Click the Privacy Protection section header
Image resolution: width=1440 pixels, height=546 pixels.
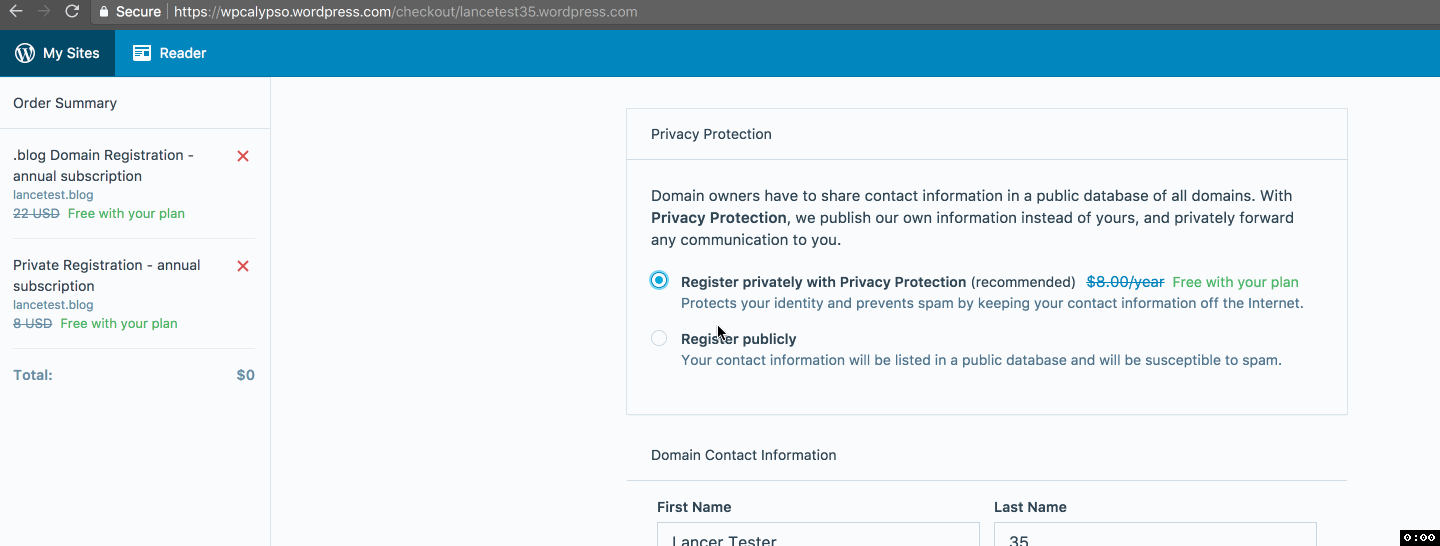711,134
